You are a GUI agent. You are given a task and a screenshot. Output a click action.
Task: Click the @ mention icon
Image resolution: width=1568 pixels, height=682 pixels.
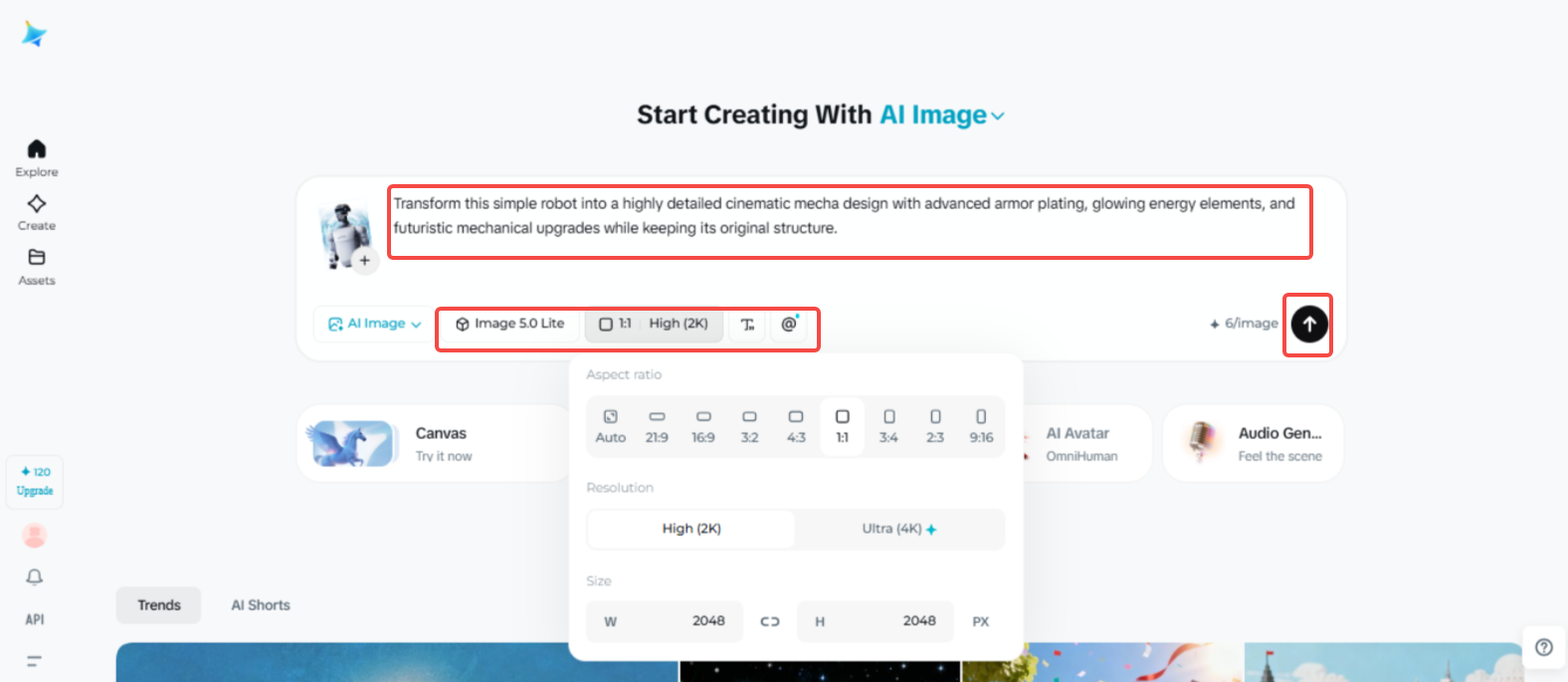coord(789,324)
